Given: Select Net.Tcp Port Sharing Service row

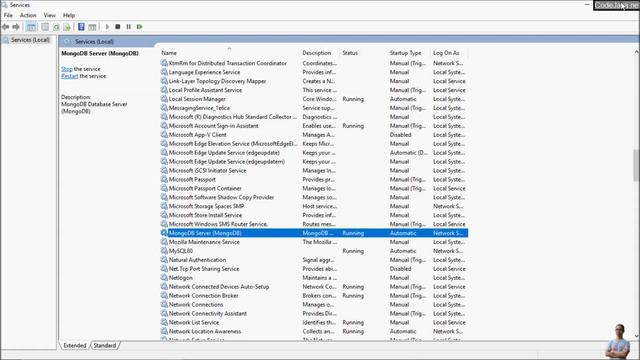Looking at the screenshot, I should point(314,269).
